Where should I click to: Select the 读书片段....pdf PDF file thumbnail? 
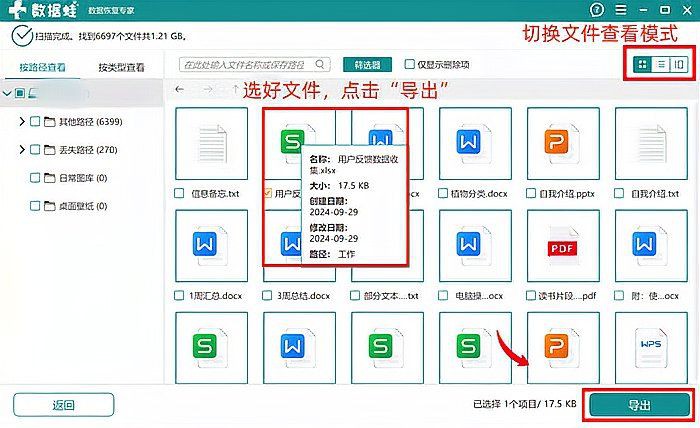click(563, 246)
